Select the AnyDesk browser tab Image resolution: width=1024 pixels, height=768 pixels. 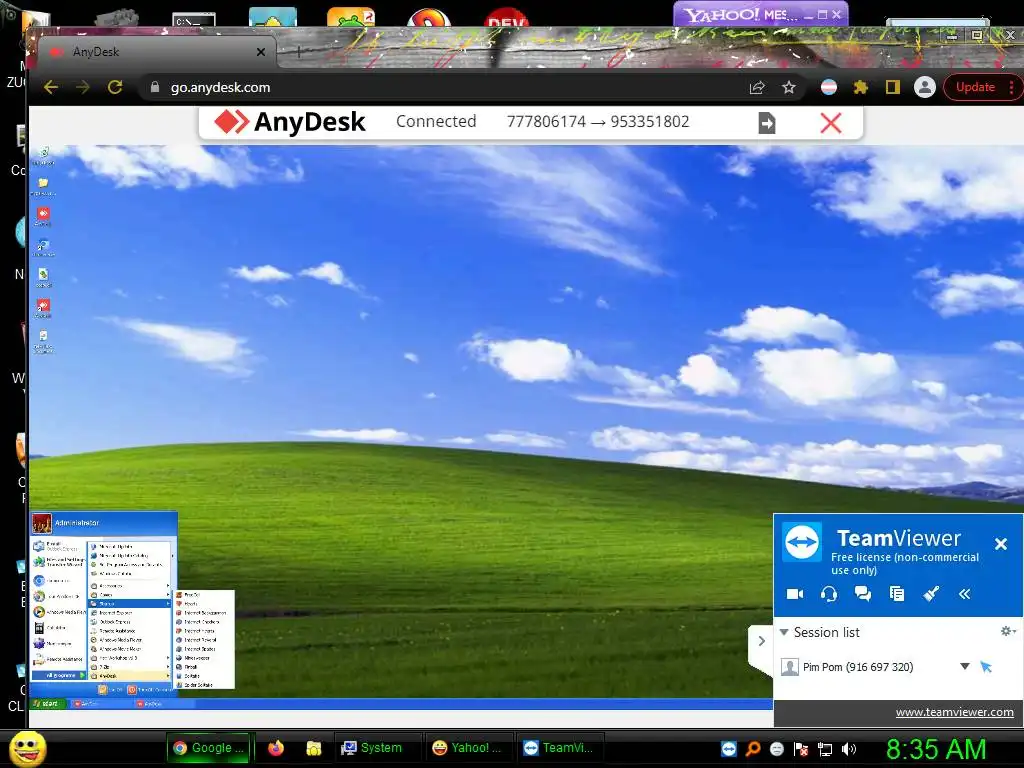point(157,52)
